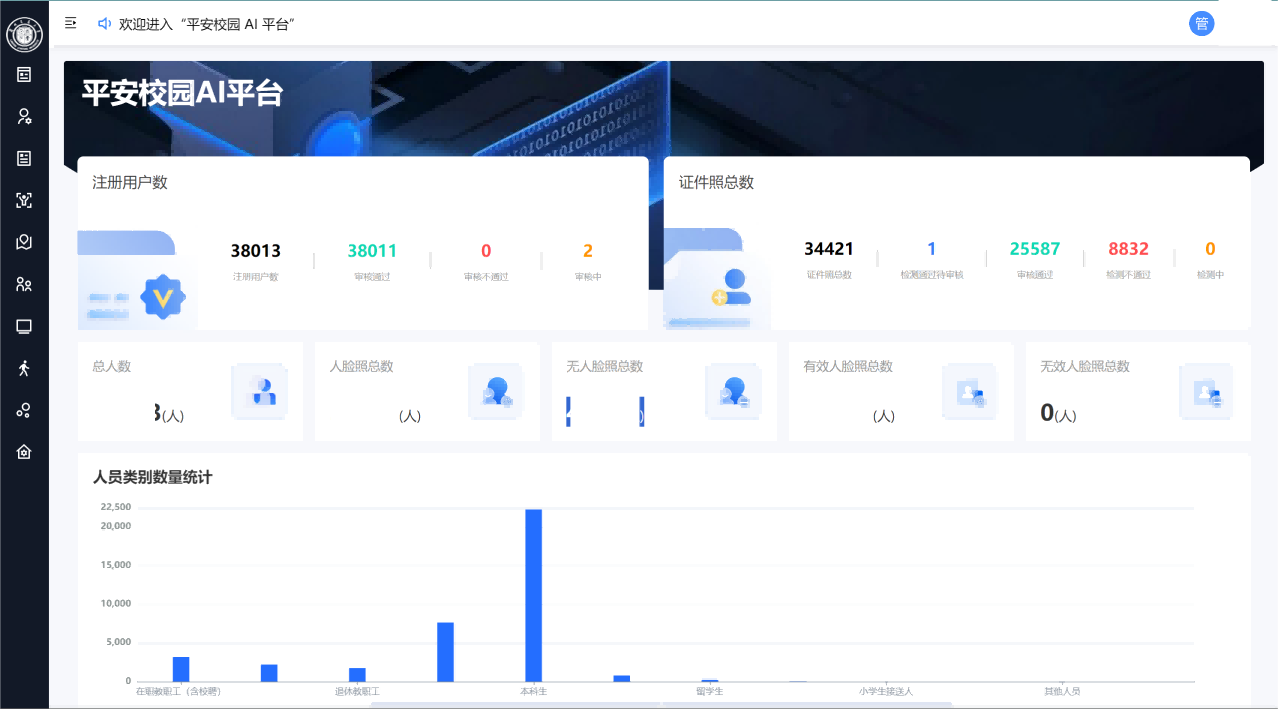Open the monitor screen icon in sidebar
The width and height of the screenshot is (1278, 709).
click(x=24, y=327)
